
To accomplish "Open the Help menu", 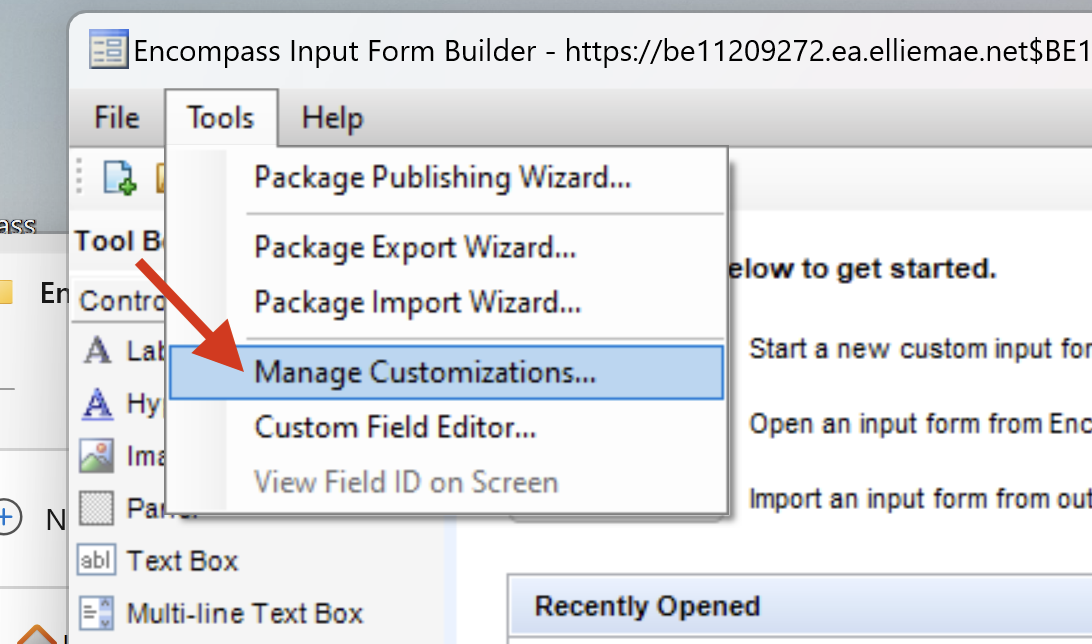I will point(332,118).
